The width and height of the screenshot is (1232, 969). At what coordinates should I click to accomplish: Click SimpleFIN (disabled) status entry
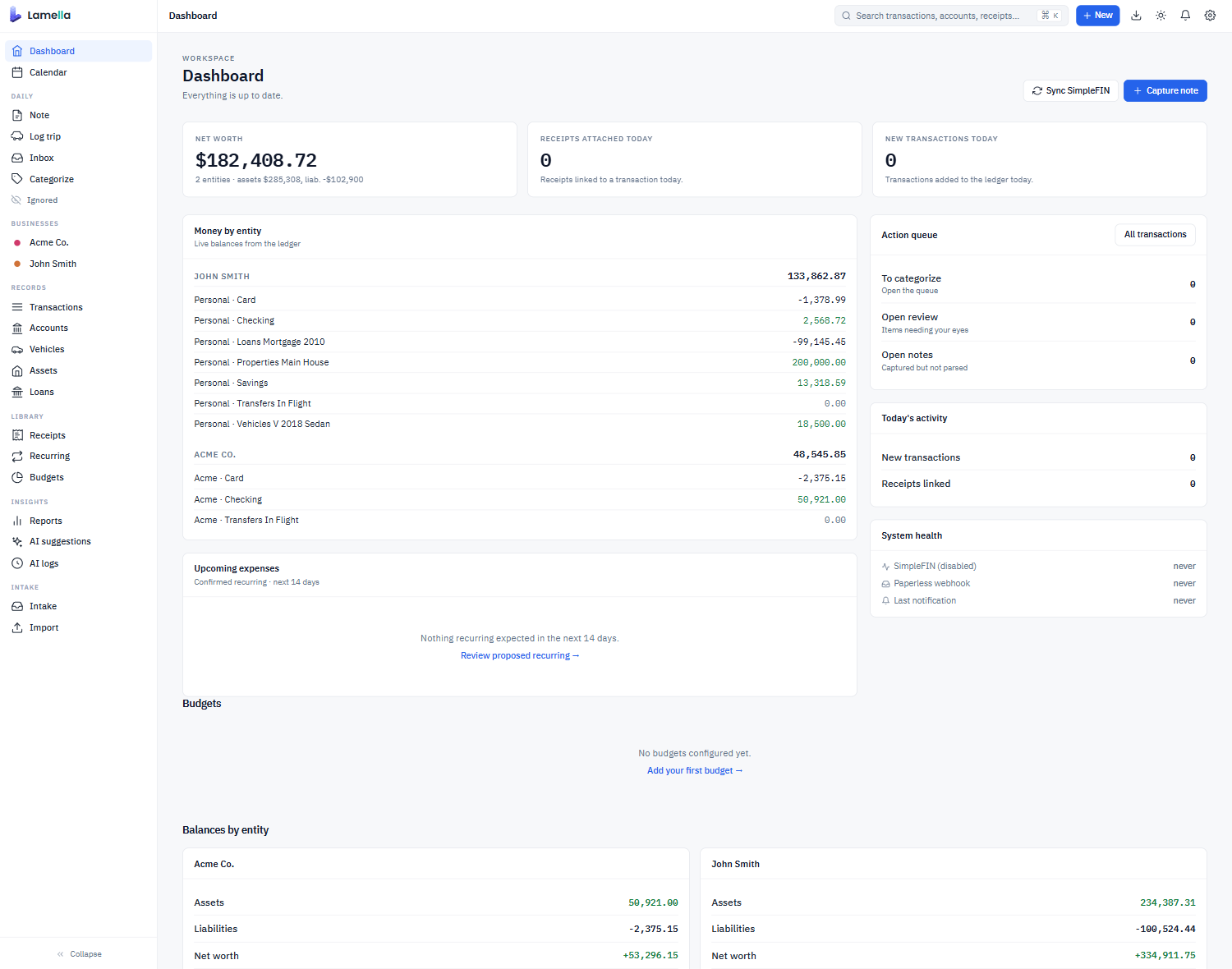coord(1038,566)
